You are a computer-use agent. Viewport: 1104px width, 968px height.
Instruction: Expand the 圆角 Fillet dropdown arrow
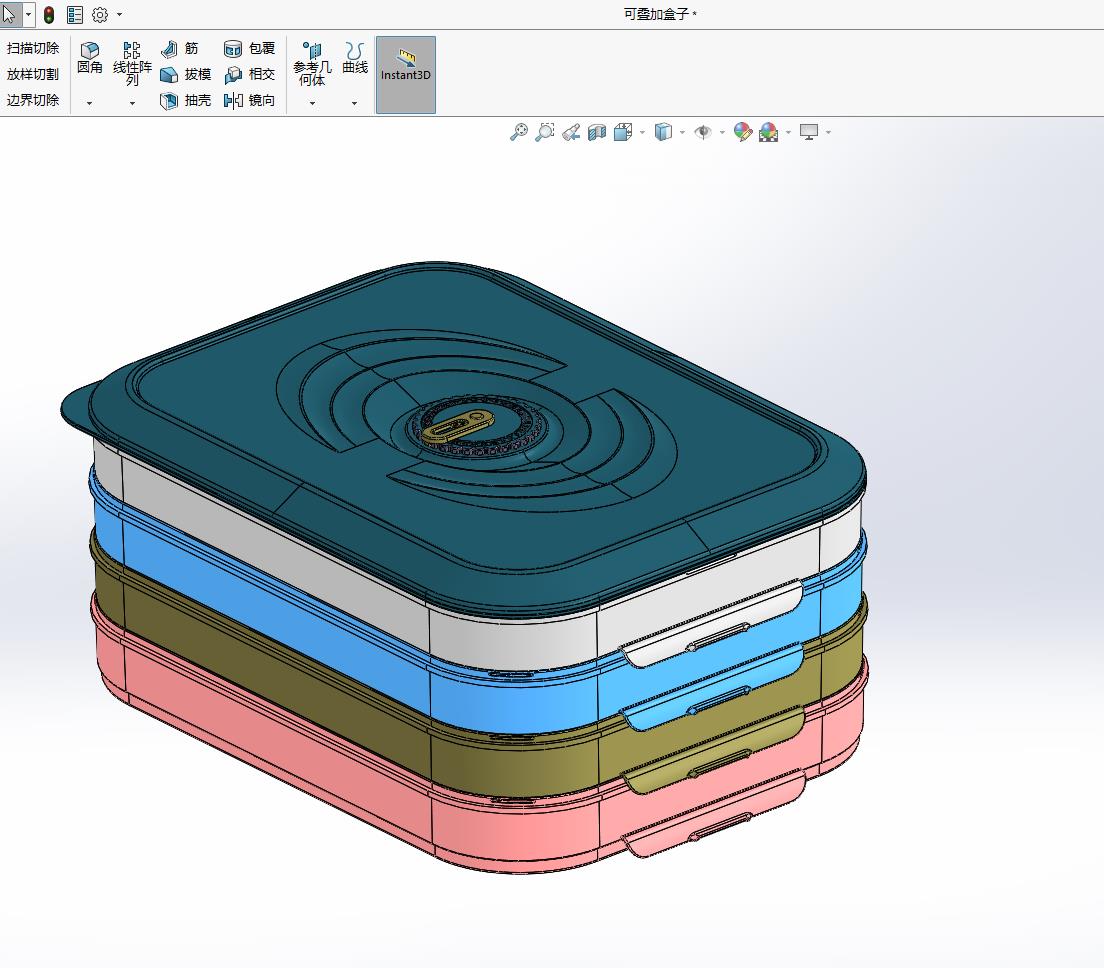(x=89, y=103)
